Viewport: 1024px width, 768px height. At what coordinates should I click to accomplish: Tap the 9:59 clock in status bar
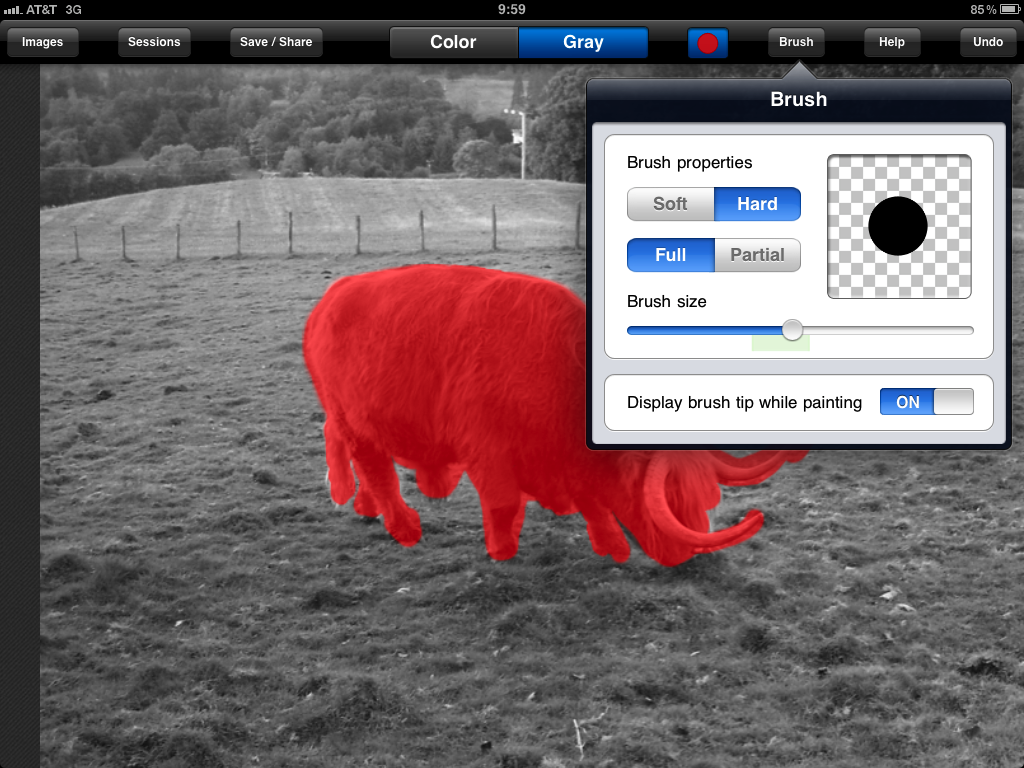click(511, 10)
